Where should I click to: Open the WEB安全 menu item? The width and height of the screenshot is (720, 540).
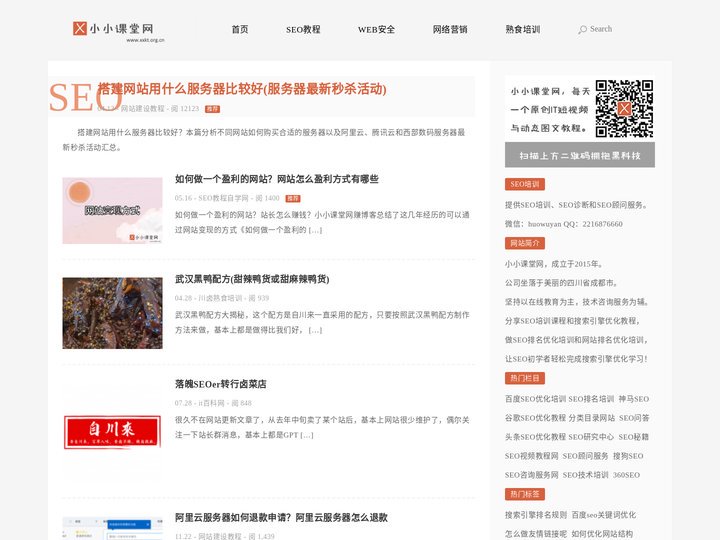pos(376,29)
